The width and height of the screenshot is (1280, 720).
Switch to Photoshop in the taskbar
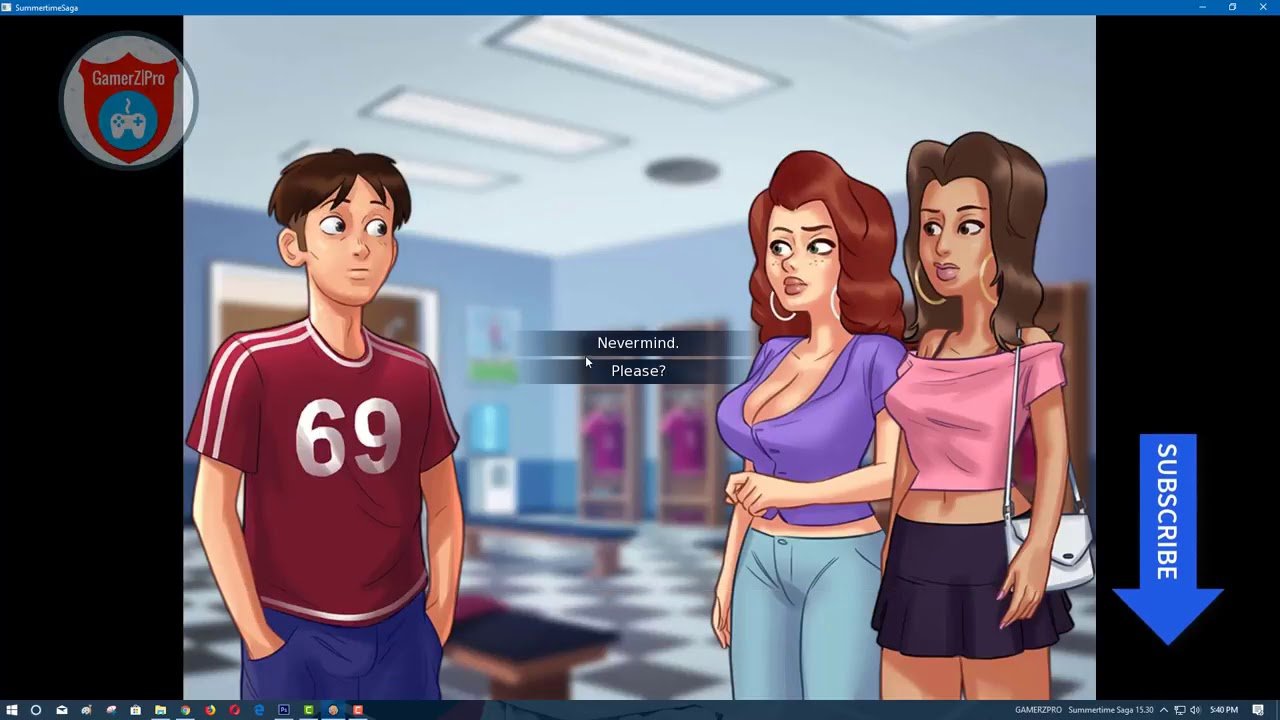(284, 710)
